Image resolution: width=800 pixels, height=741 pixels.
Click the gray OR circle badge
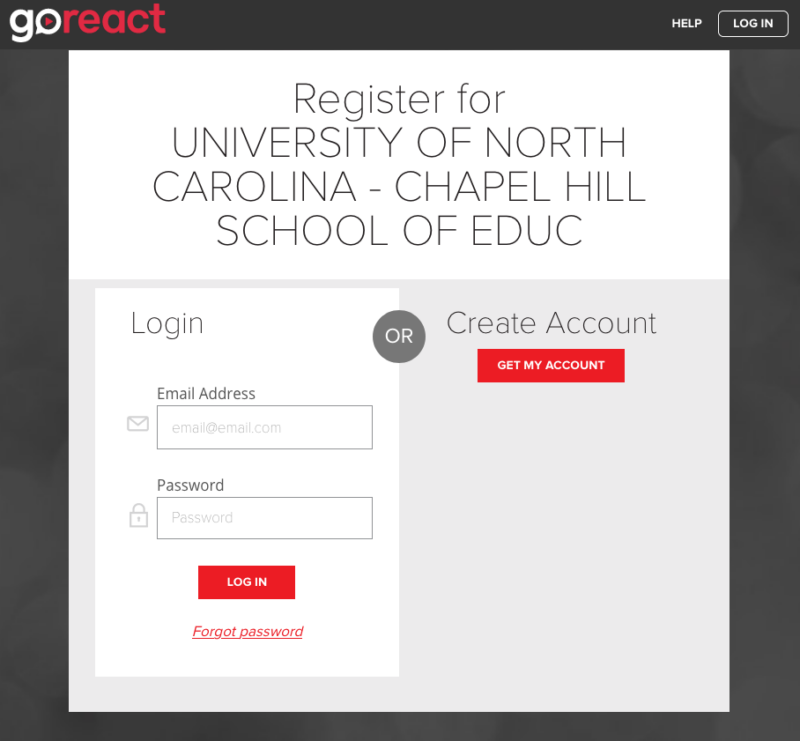coord(399,336)
